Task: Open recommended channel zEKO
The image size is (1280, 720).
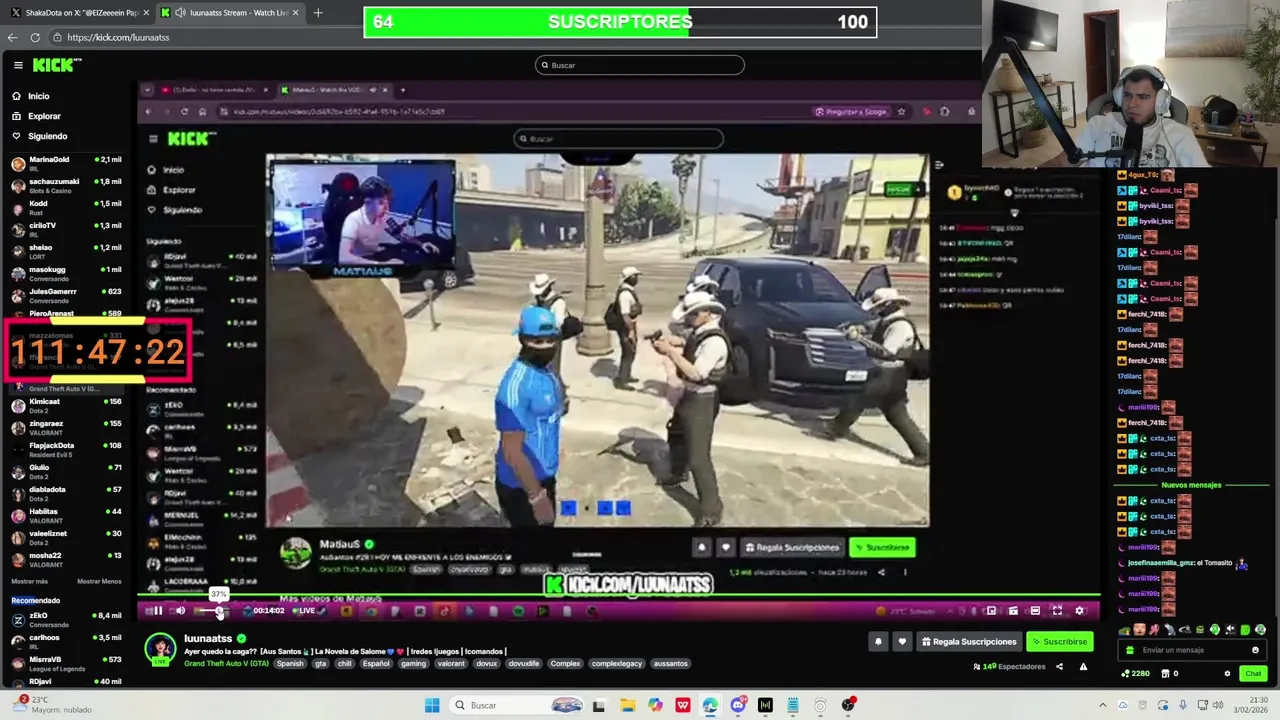Action: click(66, 619)
